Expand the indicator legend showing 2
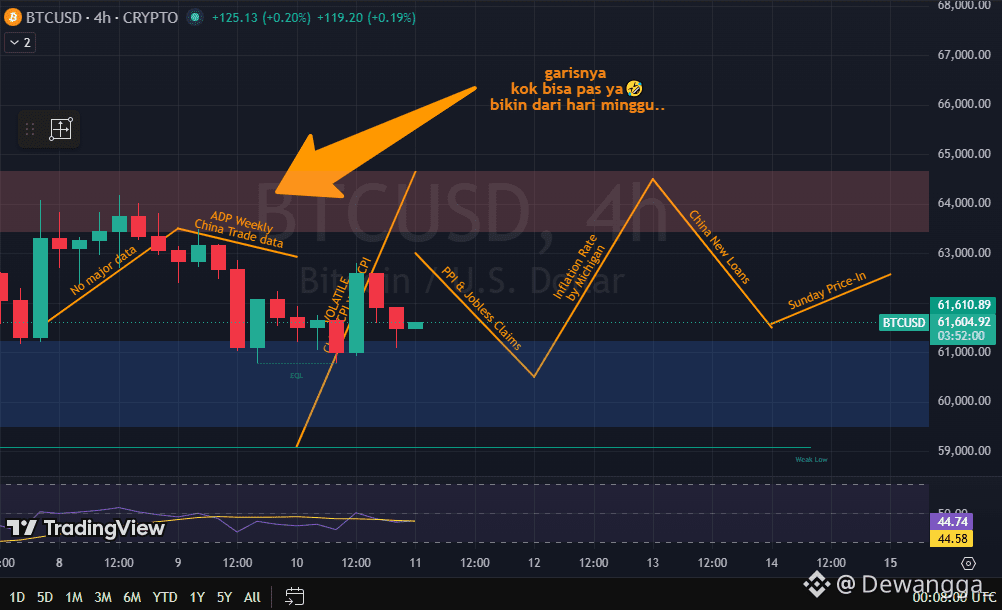Image resolution: width=1002 pixels, height=610 pixels. (x=20, y=43)
